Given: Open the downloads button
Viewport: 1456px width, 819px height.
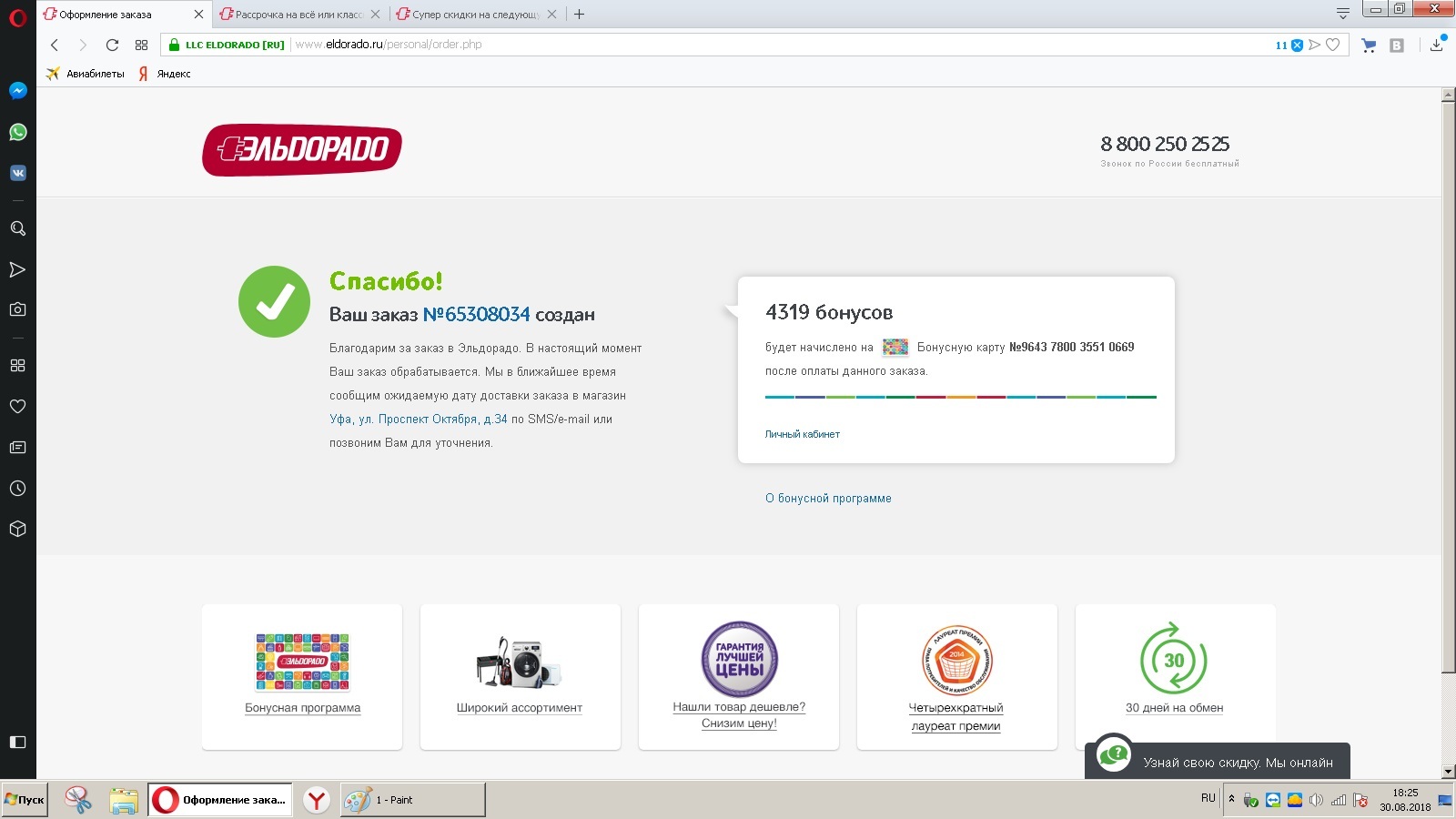Looking at the screenshot, I should [x=1437, y=45].
